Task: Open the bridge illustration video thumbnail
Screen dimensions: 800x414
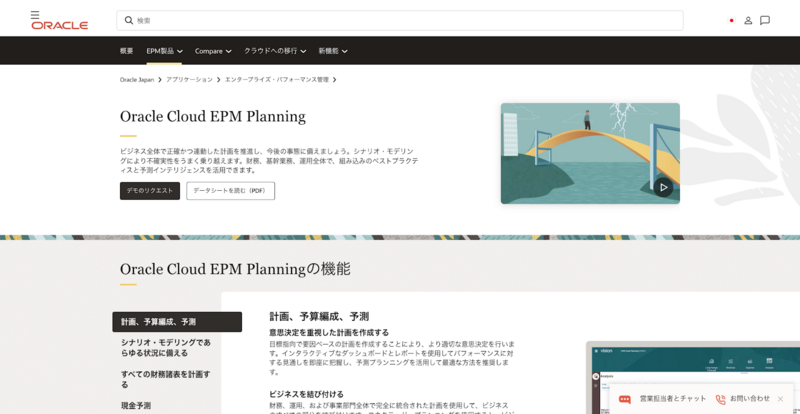Action: tap(590, 154)
